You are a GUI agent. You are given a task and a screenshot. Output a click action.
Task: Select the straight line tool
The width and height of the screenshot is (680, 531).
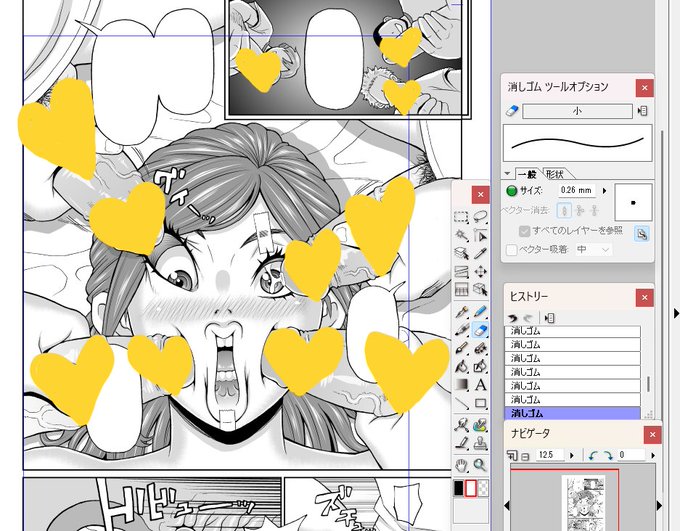(x=461, y=403)
